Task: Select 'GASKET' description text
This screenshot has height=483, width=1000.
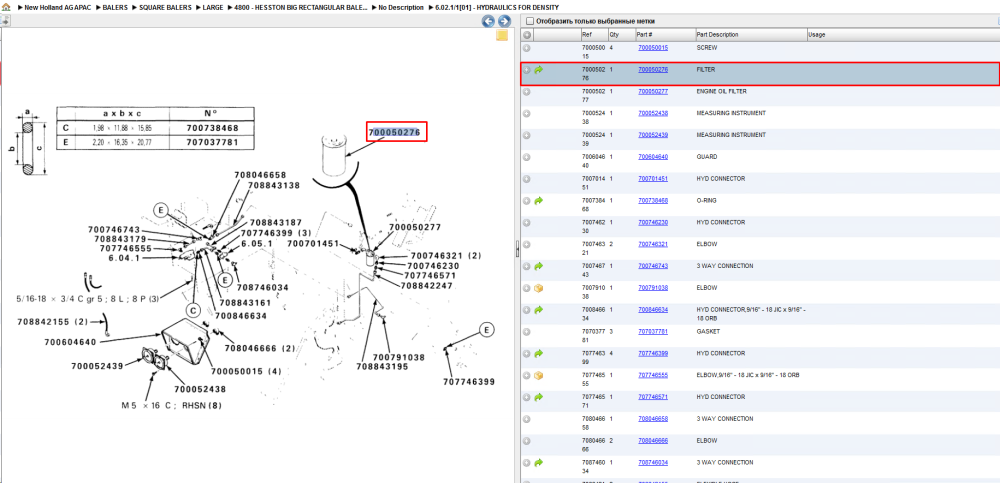Action: (x=707, y=331)
